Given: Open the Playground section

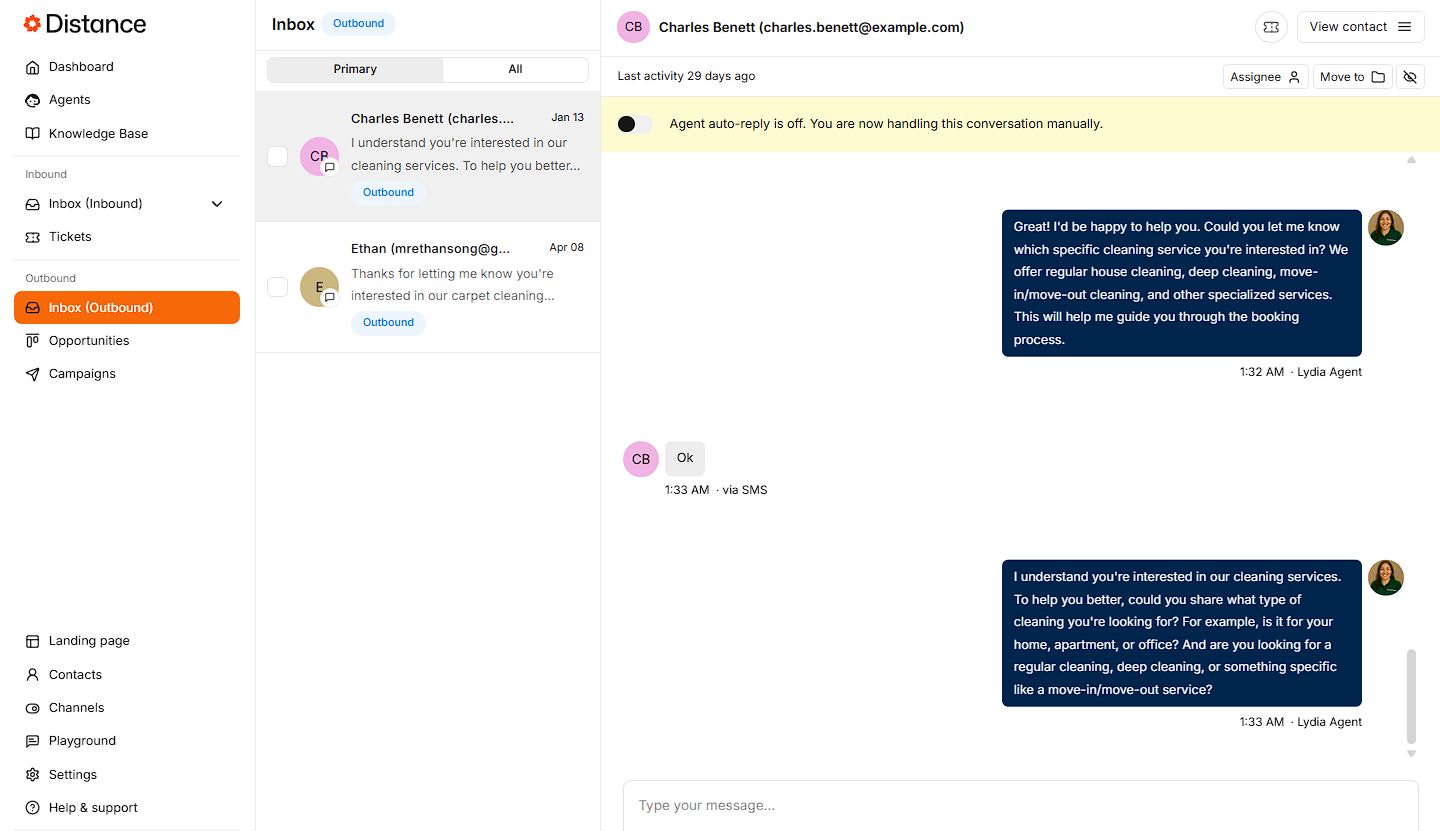Looking at the screenshot, I should click(82, 741).
